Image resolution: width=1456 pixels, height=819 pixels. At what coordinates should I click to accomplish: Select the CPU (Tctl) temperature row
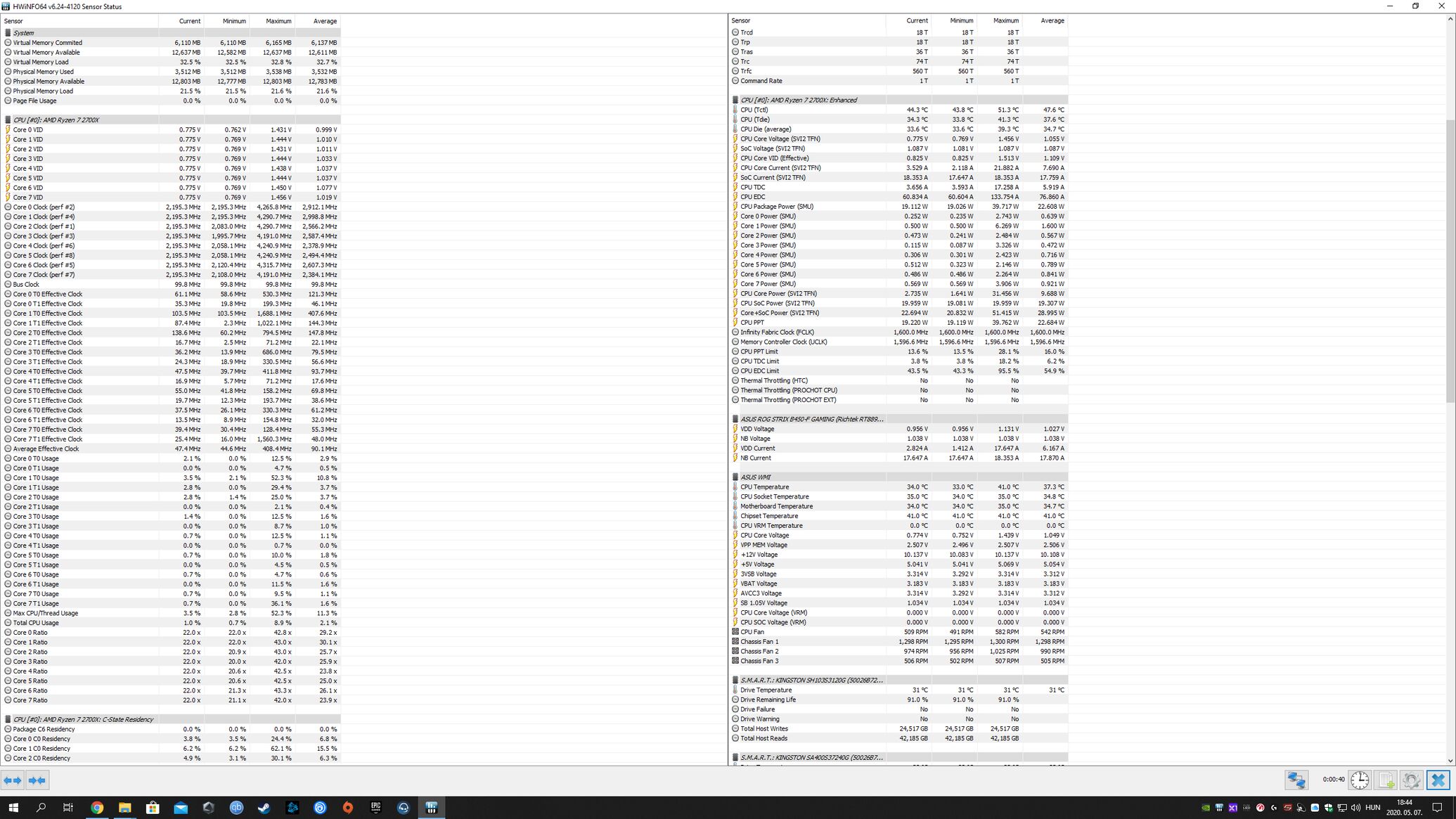(x=754, y=110)
